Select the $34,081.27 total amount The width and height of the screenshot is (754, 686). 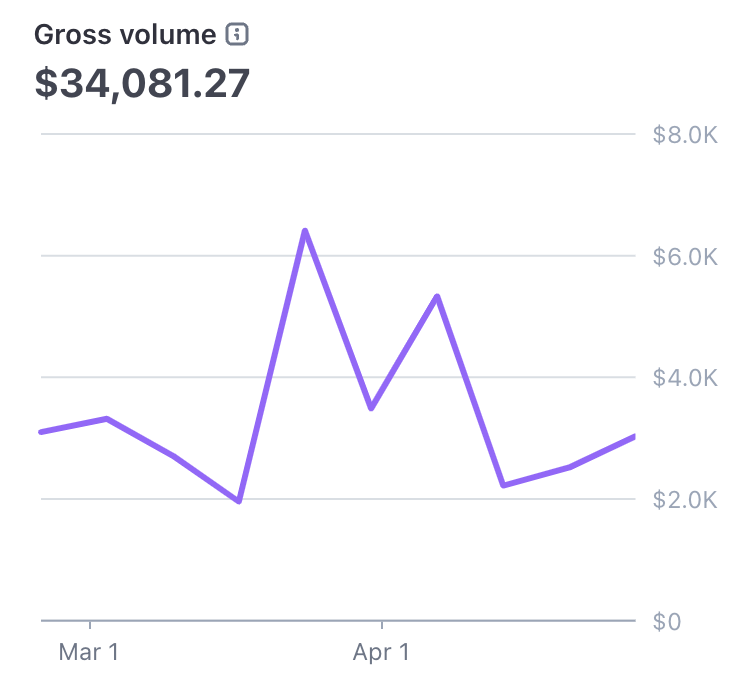(x=142, y=83)
